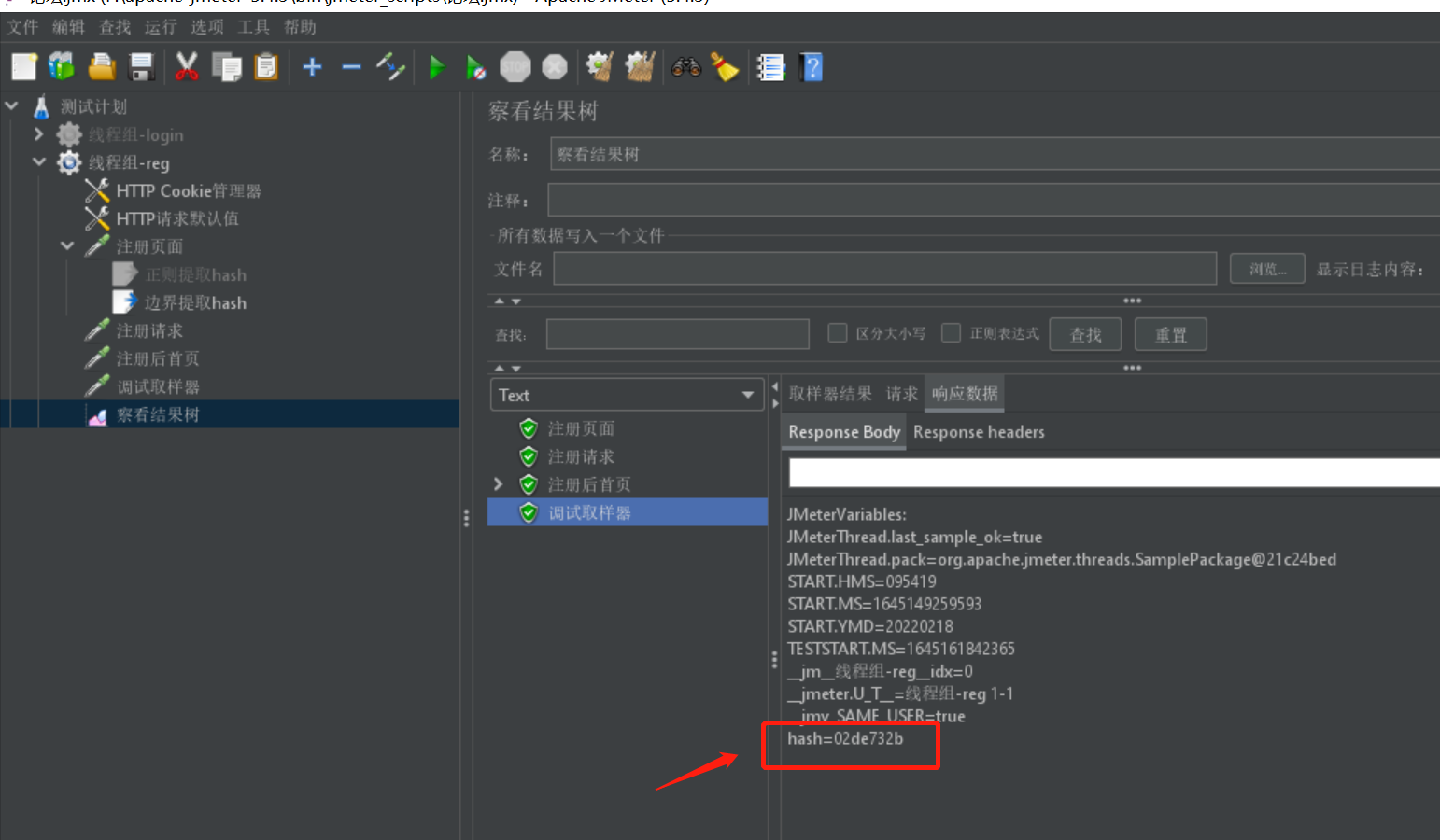The image size is (1440, 840).
Task: Click the Shutdown threads icon
Action: [555, 67]
